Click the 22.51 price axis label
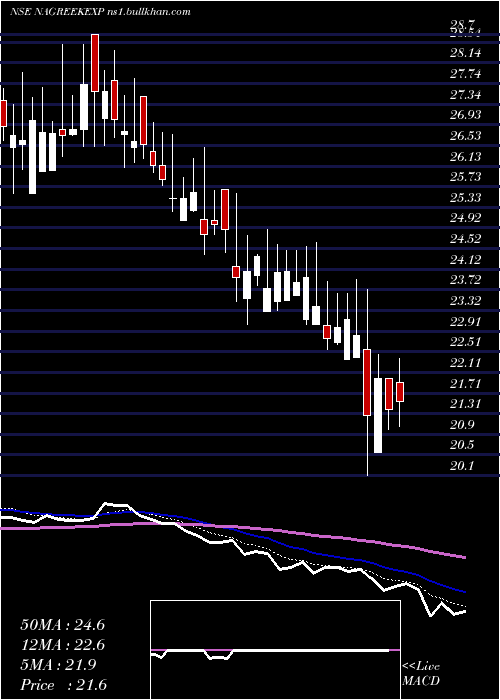This screenshot has width=500, height=700. pos(466,342)
